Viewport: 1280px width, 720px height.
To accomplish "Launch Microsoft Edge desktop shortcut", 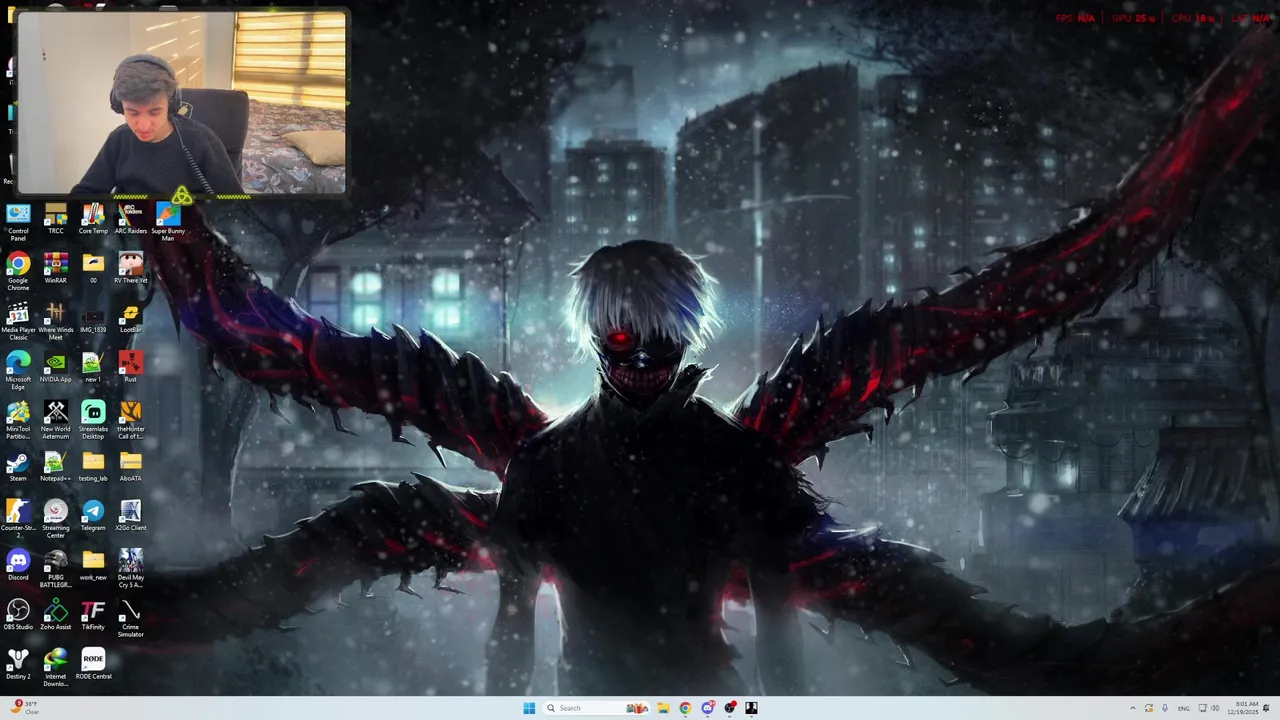I will 18,370.
